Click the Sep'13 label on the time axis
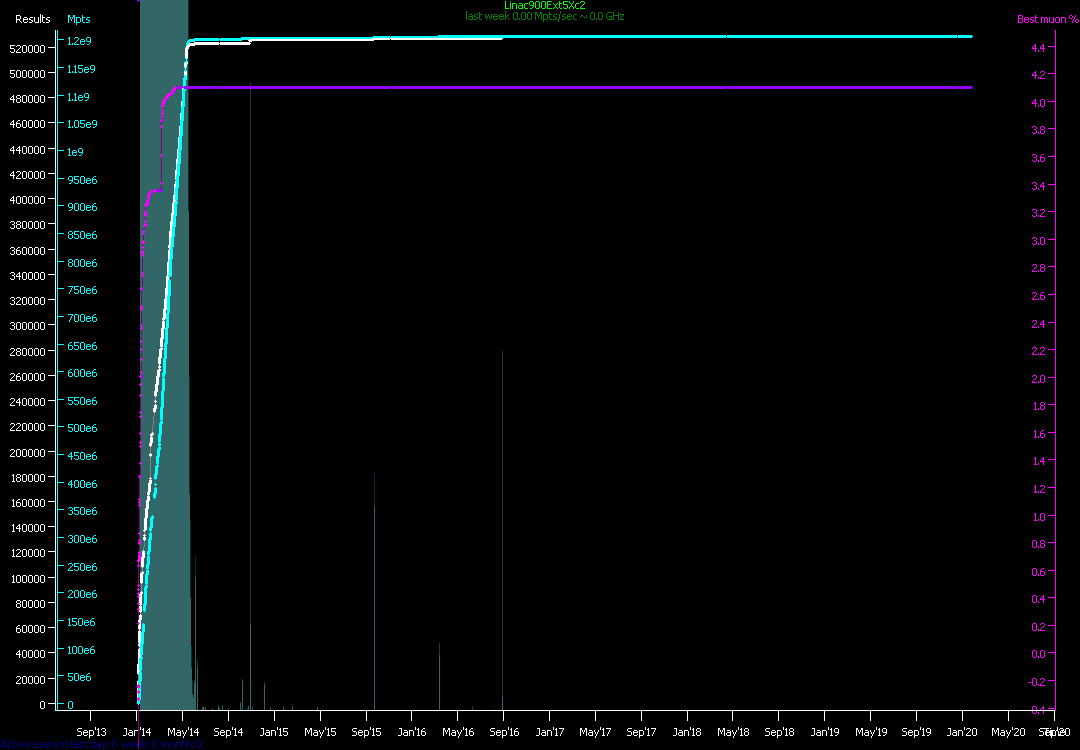The height and width of the screenshot is (750, 1080). tap(91, 732)
